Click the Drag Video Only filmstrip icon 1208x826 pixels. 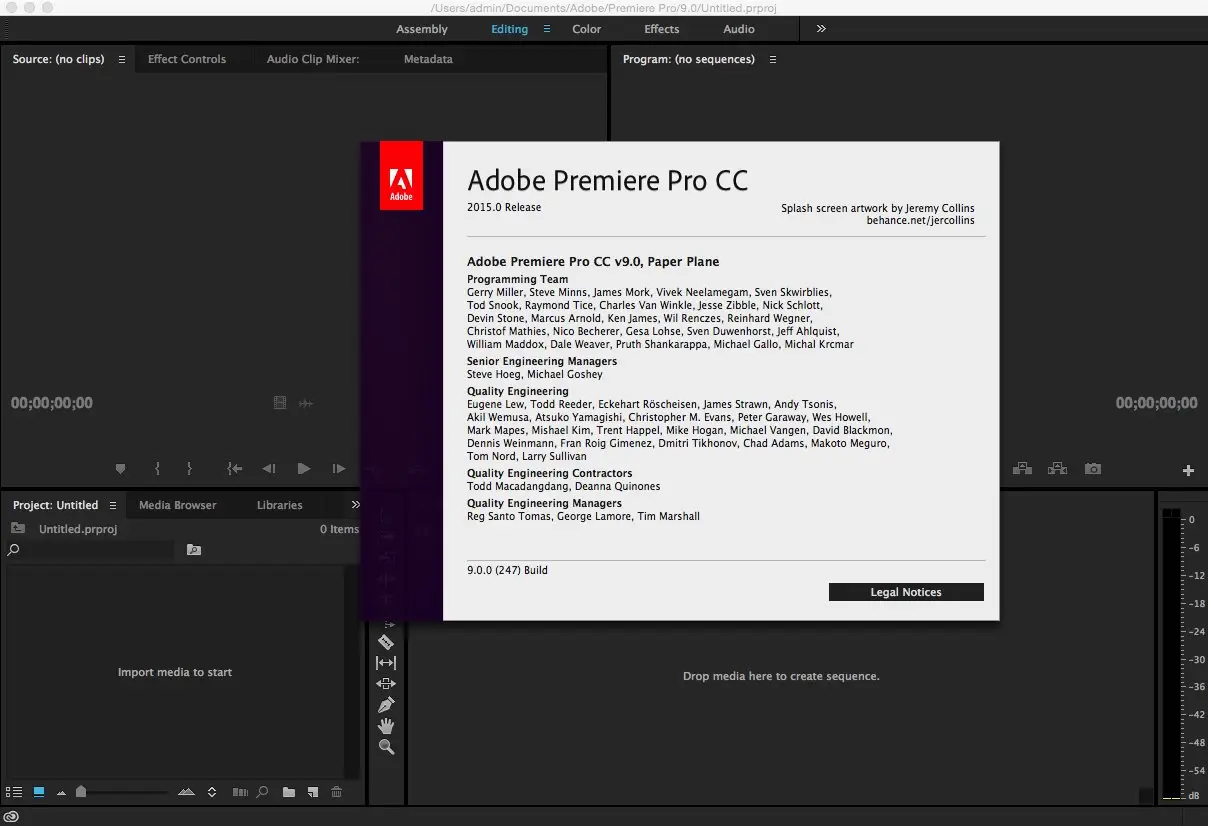[x=280, y=403]
